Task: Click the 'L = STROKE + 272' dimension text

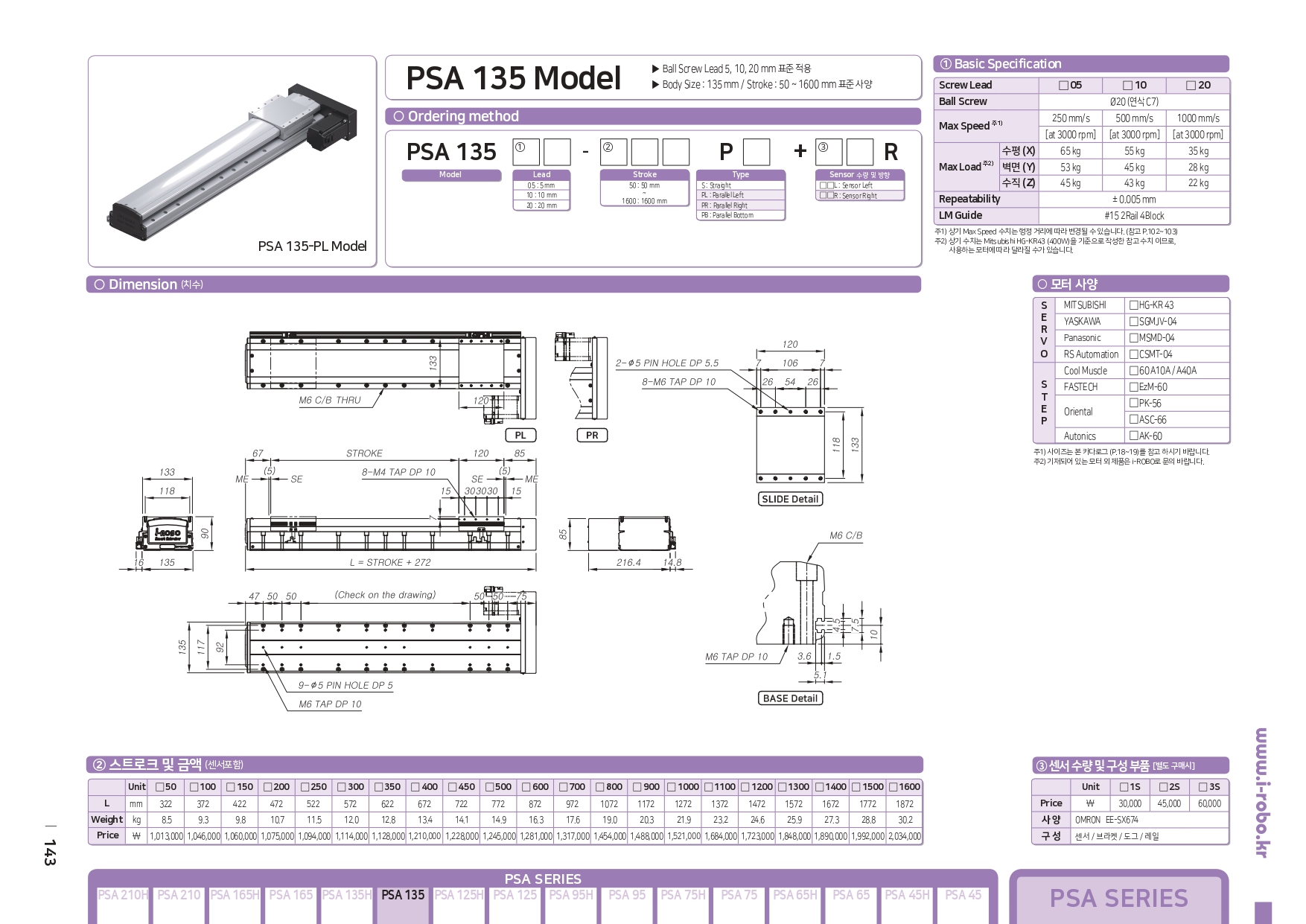Action: tap(390, 563)
